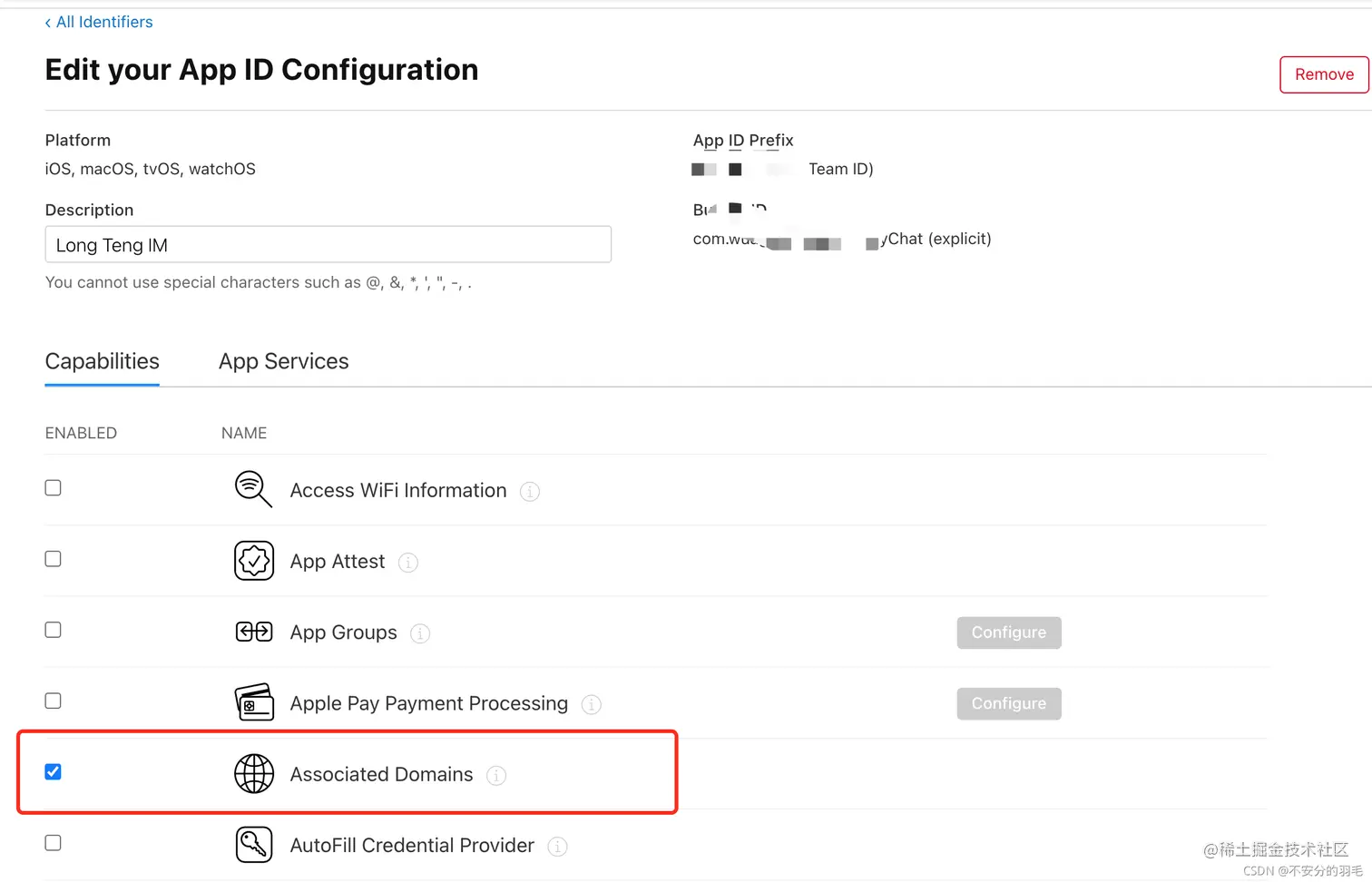Open info icon next to App Attest

tap(408, 563)
